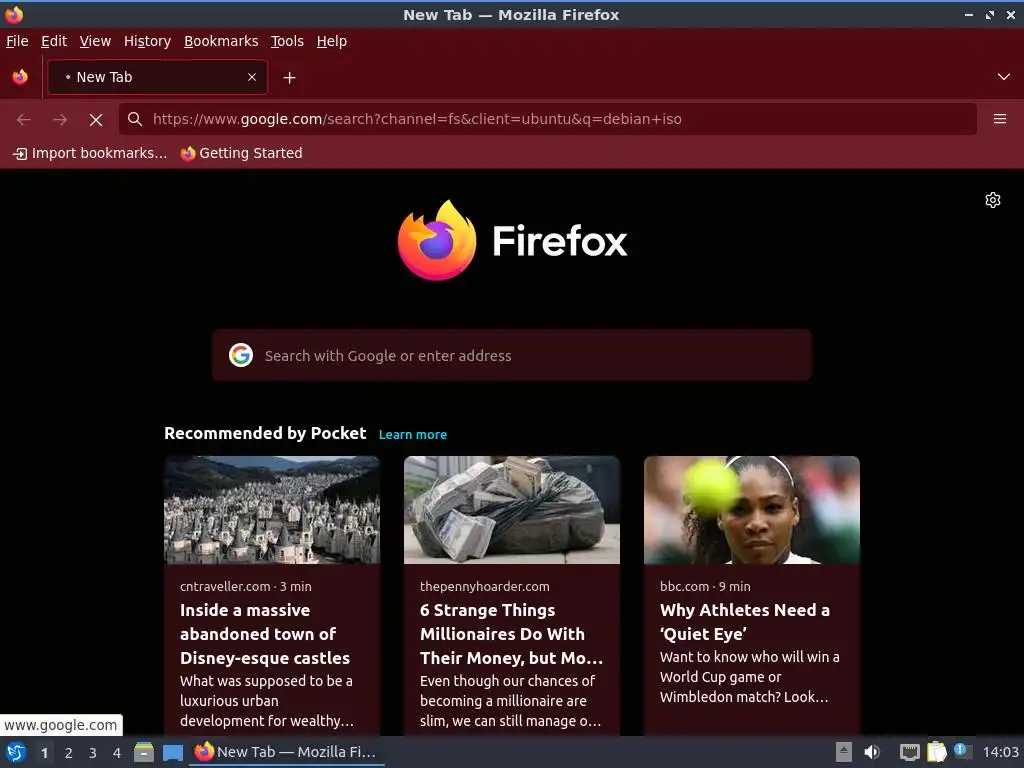Open the Bookmarks menu
Screen dimensions: 1024x768
(221, 41)
